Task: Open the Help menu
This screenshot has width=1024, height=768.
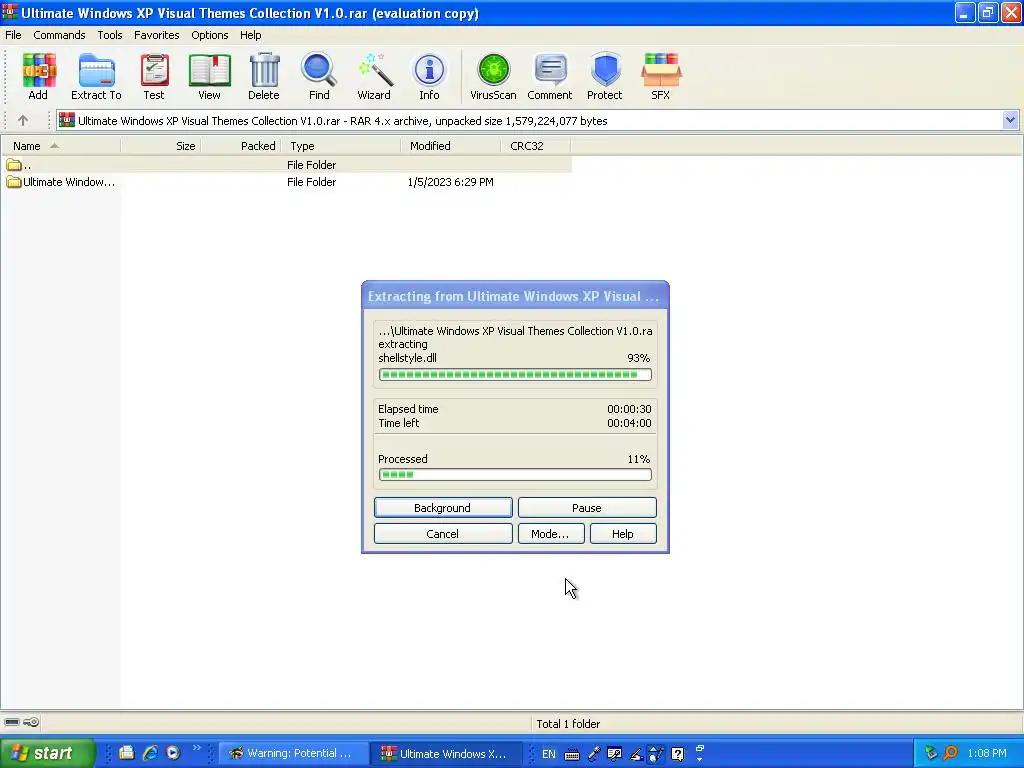Action: [x=250, y=35]
